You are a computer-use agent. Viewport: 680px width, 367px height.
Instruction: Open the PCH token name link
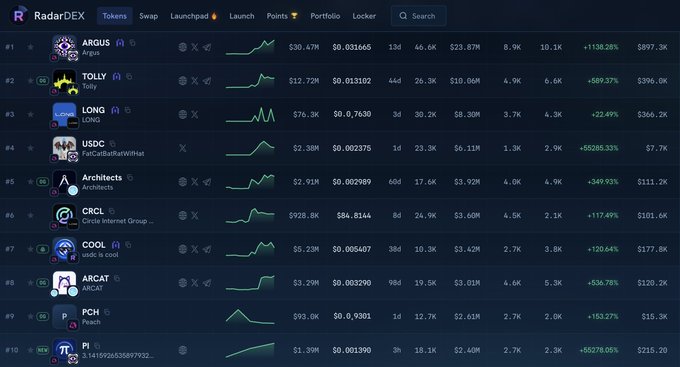[x=90, y=312]
